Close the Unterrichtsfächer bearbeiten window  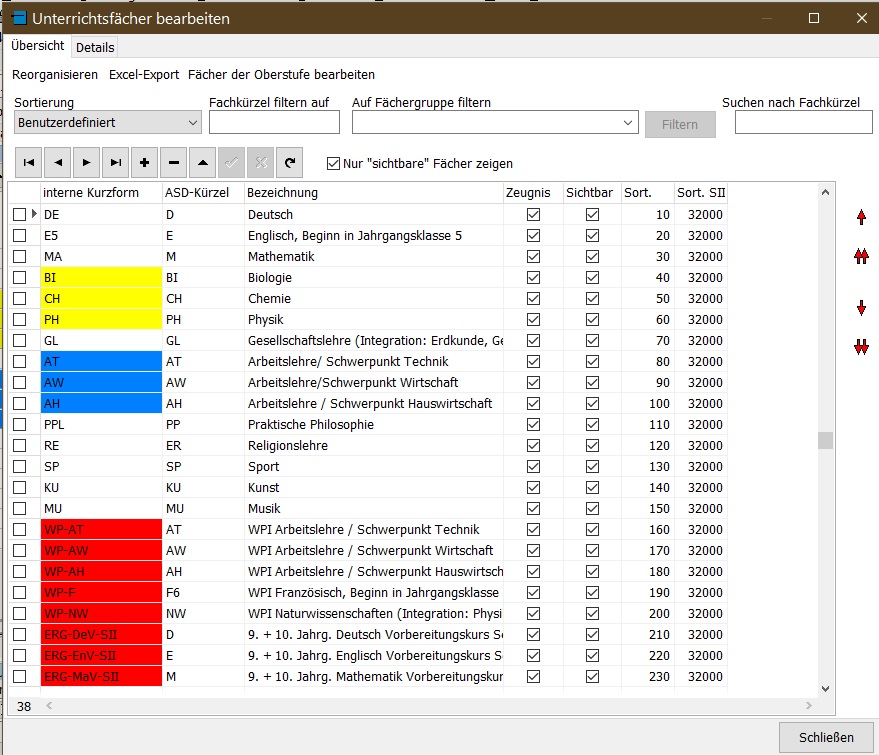(x=862, y=18)
